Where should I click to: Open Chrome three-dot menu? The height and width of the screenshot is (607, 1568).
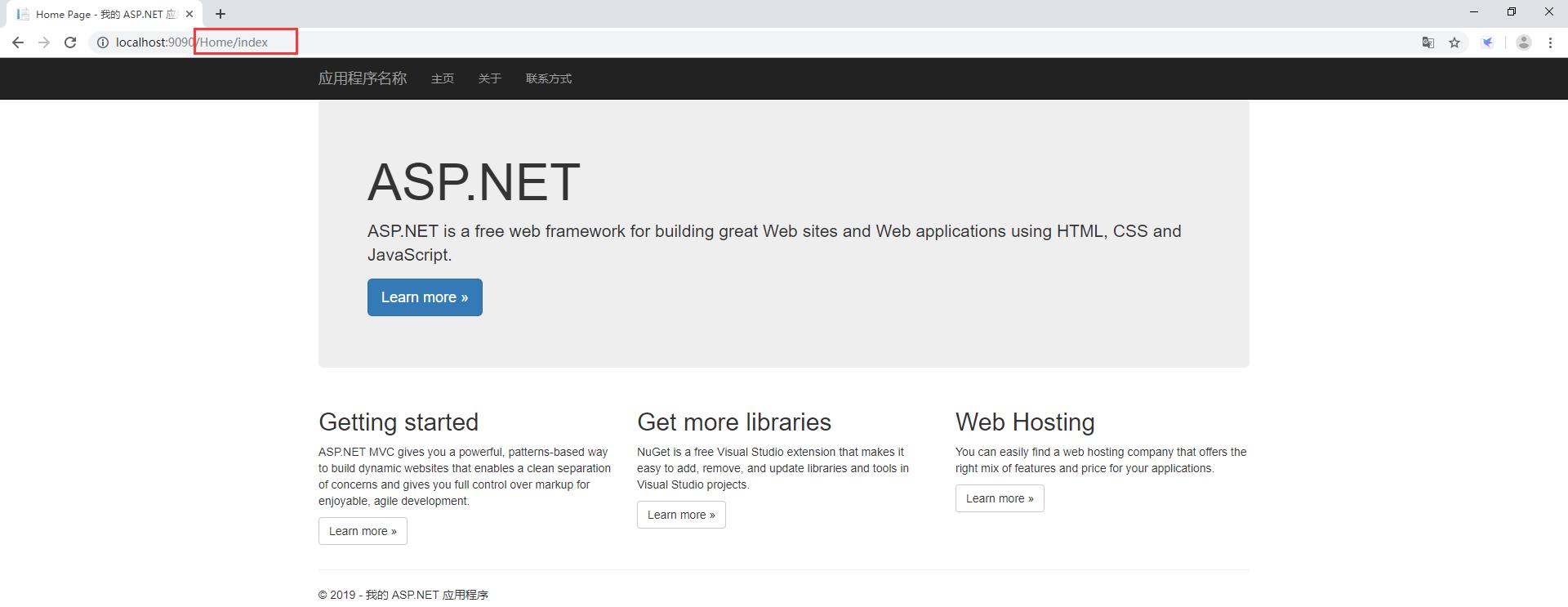pos(1550,42)
